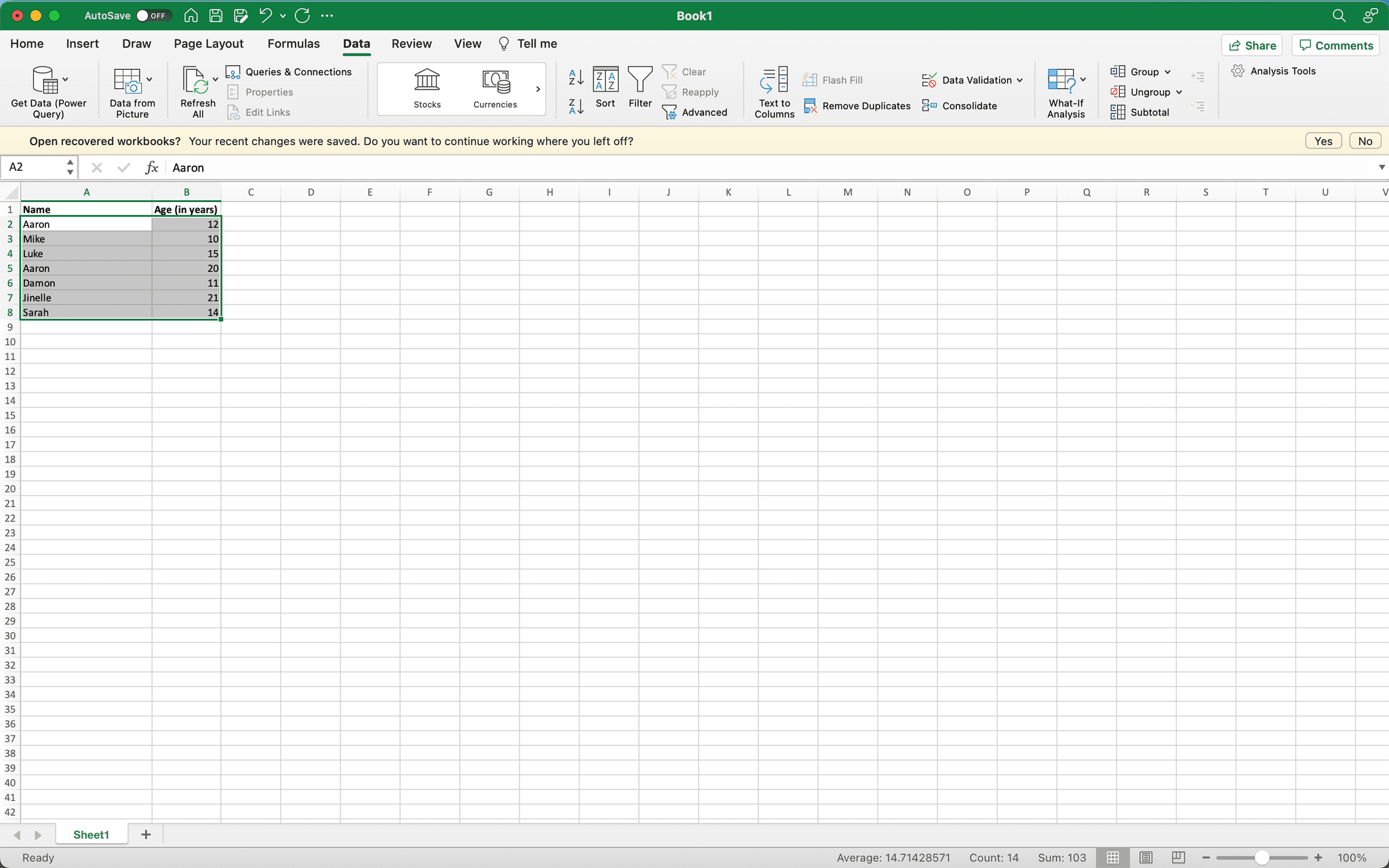
Task: Click Yes to open recovered workbooks
Action: [x=1322, y=140]
